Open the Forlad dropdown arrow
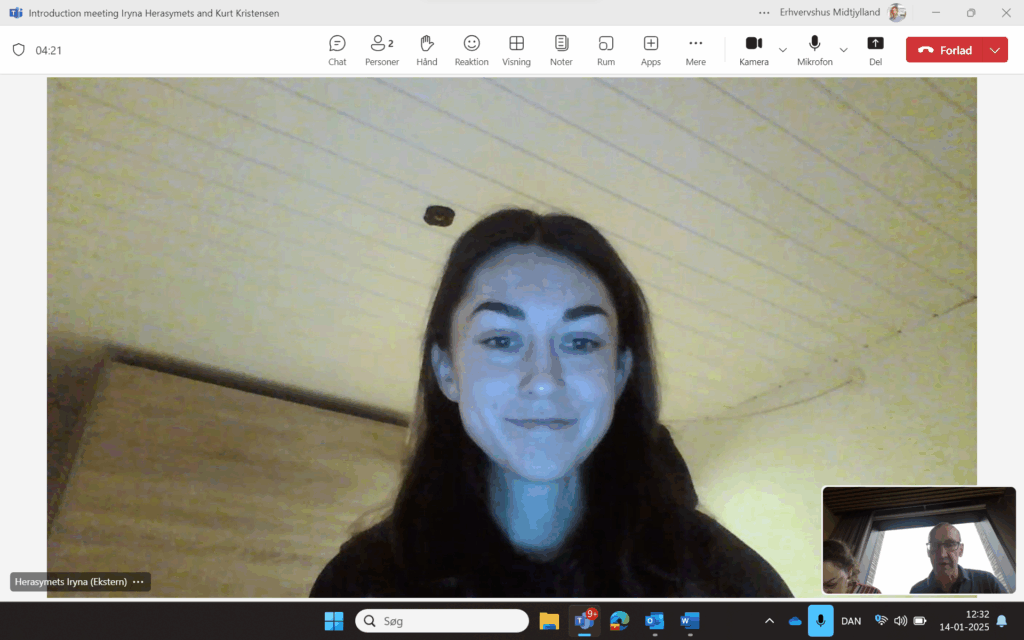Viewport: 1024px width, 640px height. tap(995, 48)
